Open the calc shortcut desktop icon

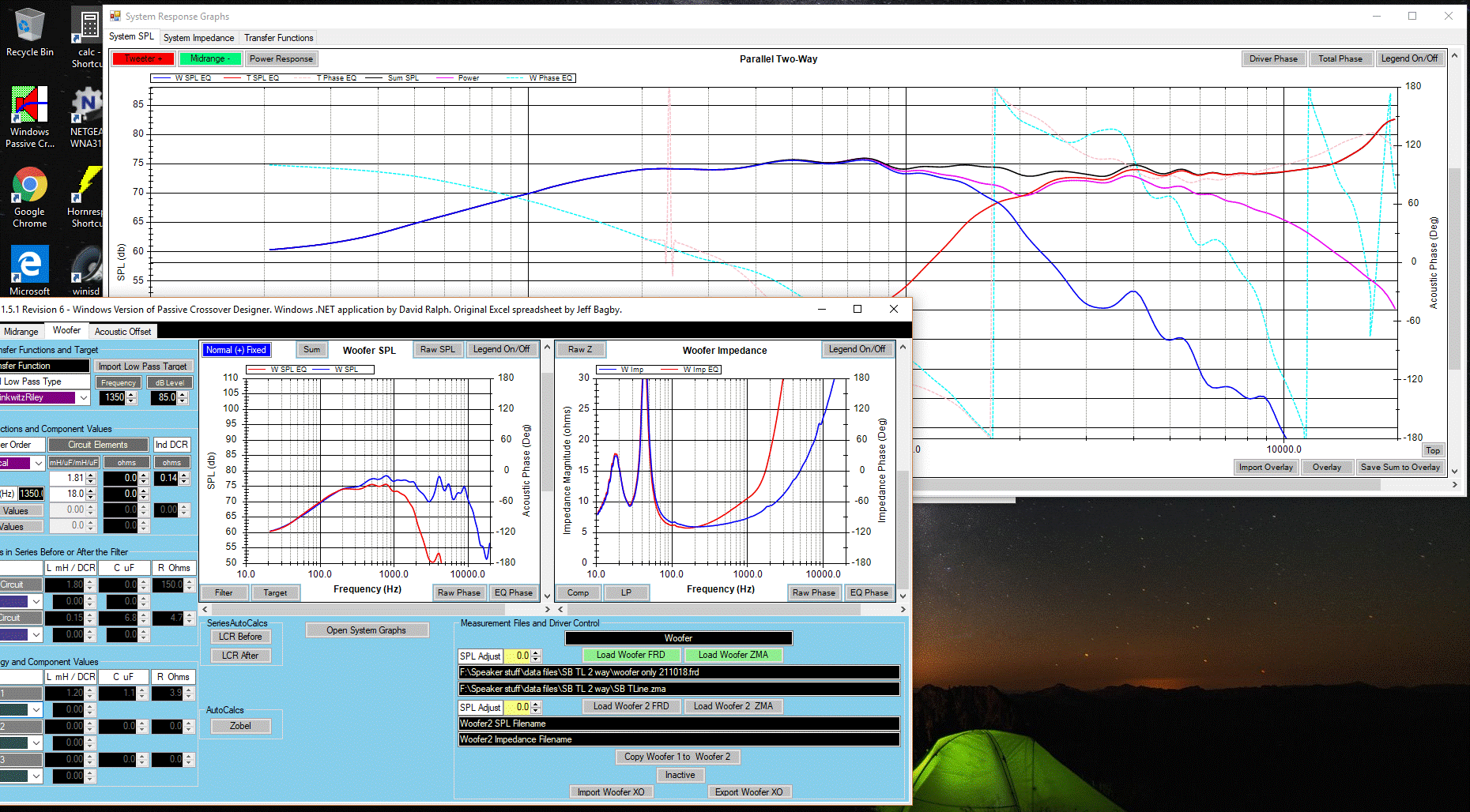point(87,36)
